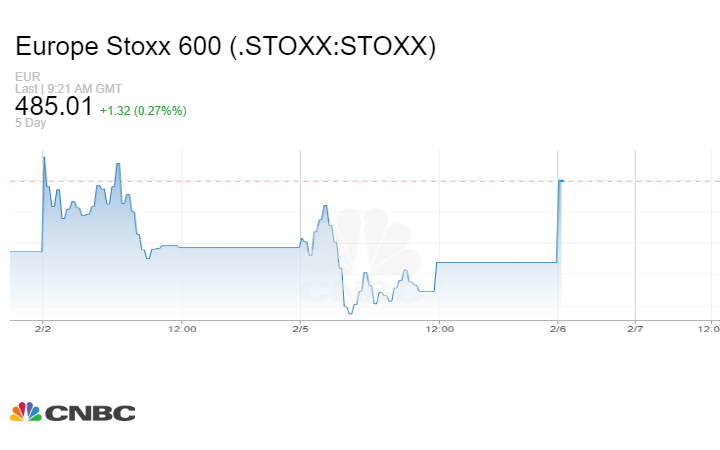
Task: Click the 2/6 date axis label
Action: coord(558,328)
